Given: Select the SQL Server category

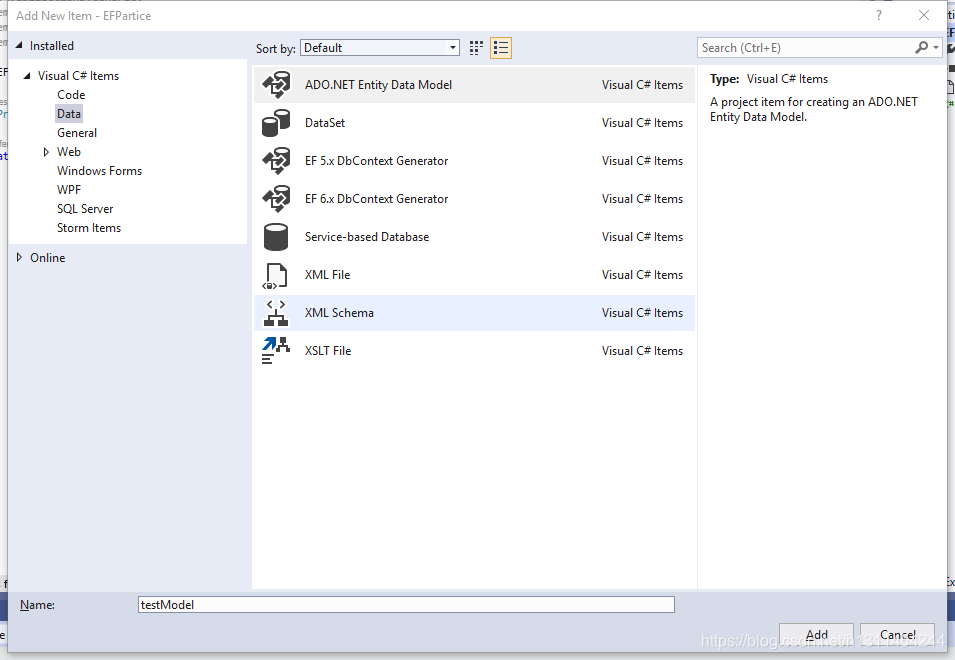Looking at the screenshot, I should point(85,209).
